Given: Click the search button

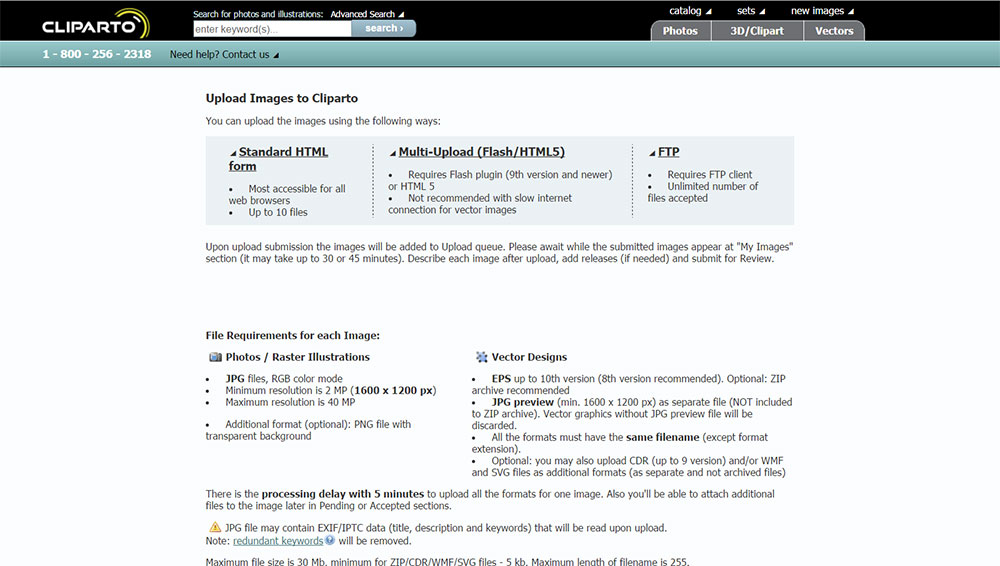Looking at the screenshot, I should [384, 28].
